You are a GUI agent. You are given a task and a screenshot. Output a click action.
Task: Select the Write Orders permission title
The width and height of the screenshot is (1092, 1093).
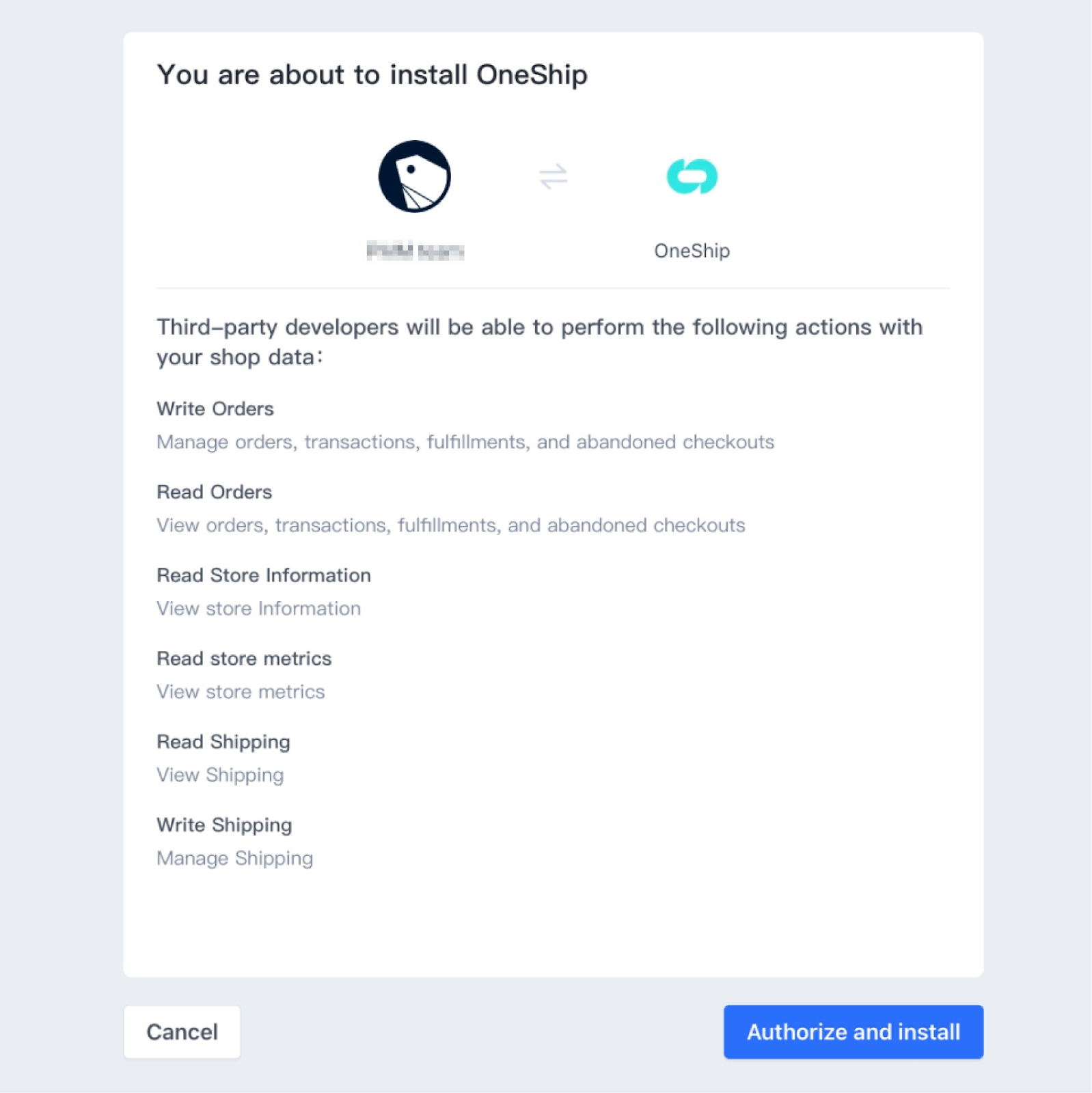(215, 409)
